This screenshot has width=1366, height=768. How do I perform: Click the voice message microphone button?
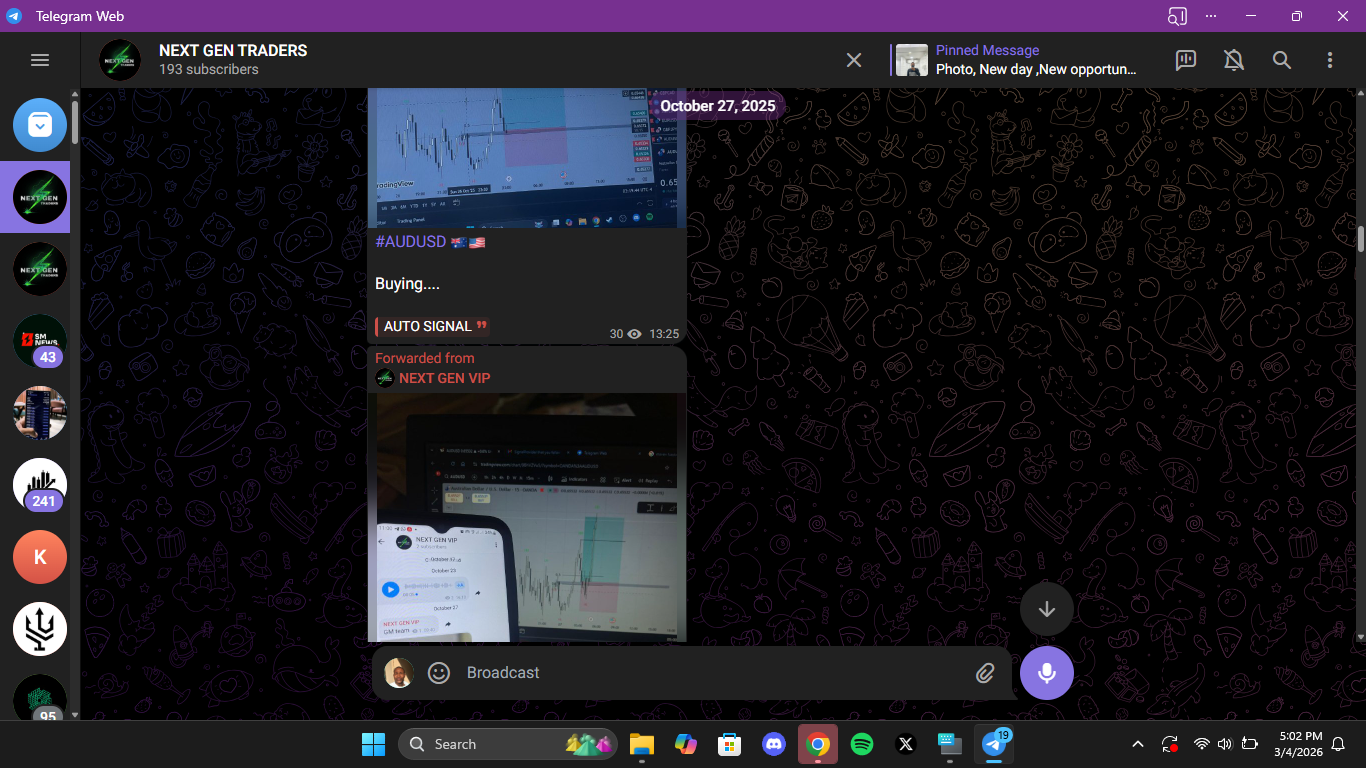pyautogui.click(x=1047, y=673)
